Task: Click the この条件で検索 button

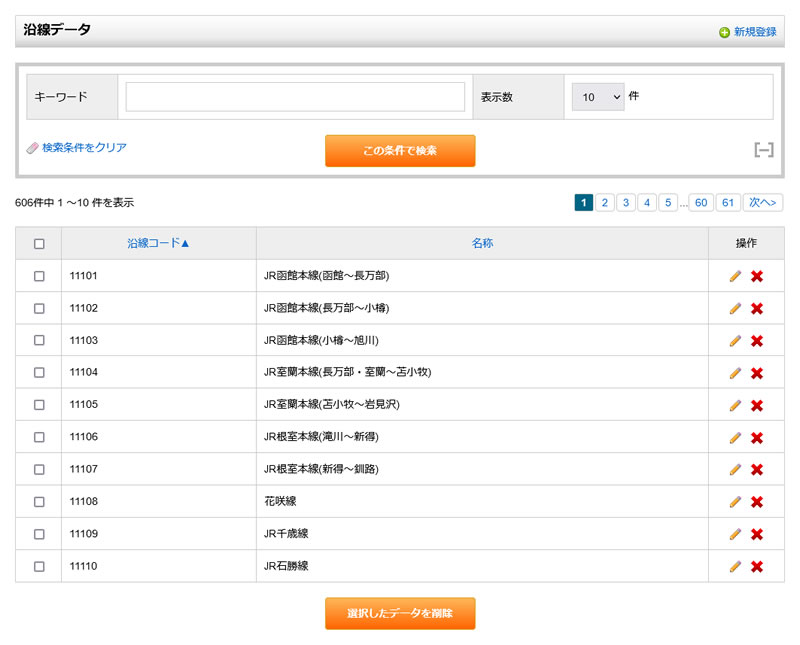Action: (x=400, y=151)
